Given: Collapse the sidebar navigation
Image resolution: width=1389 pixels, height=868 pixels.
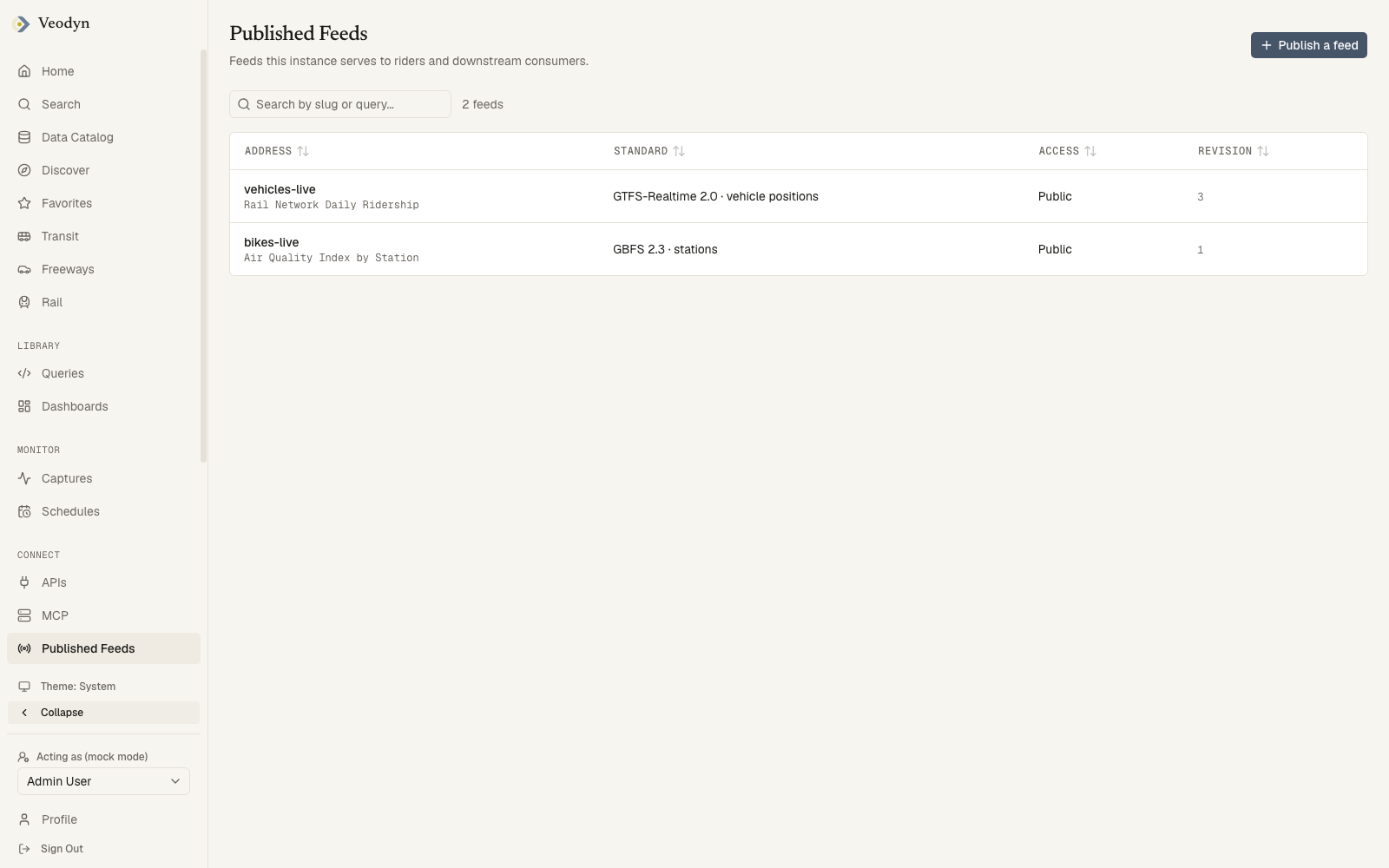Looking at the screenshot, I should tap(103, 713).
